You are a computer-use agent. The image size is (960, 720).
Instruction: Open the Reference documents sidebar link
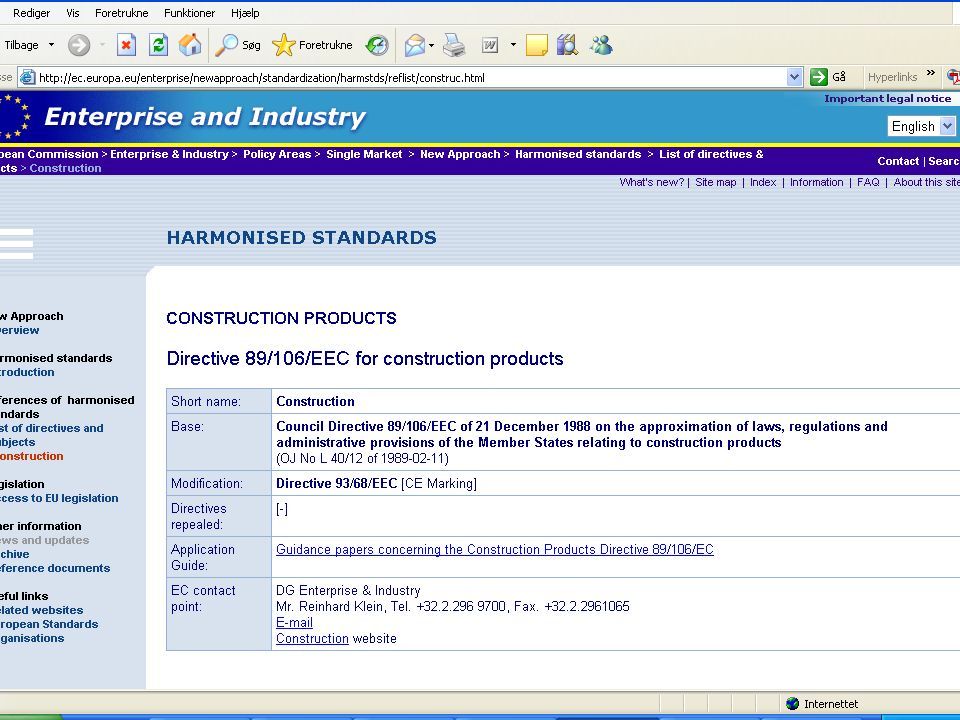[x=54, y=568]
